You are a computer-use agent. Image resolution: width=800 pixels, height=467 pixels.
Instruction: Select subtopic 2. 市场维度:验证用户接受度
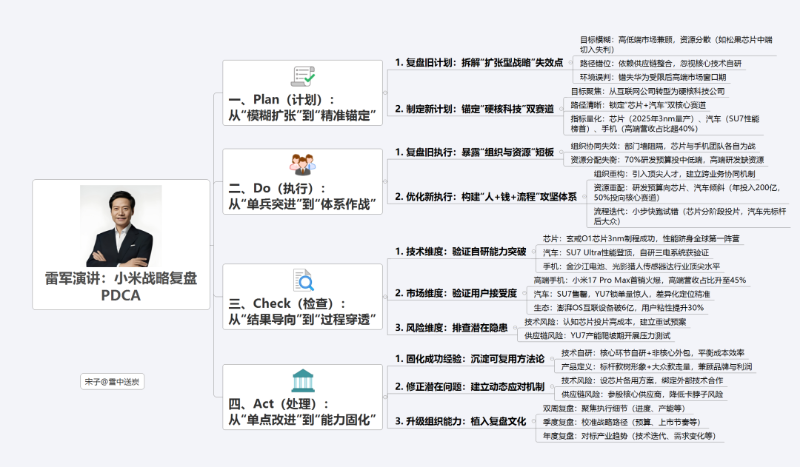(456, 293)
